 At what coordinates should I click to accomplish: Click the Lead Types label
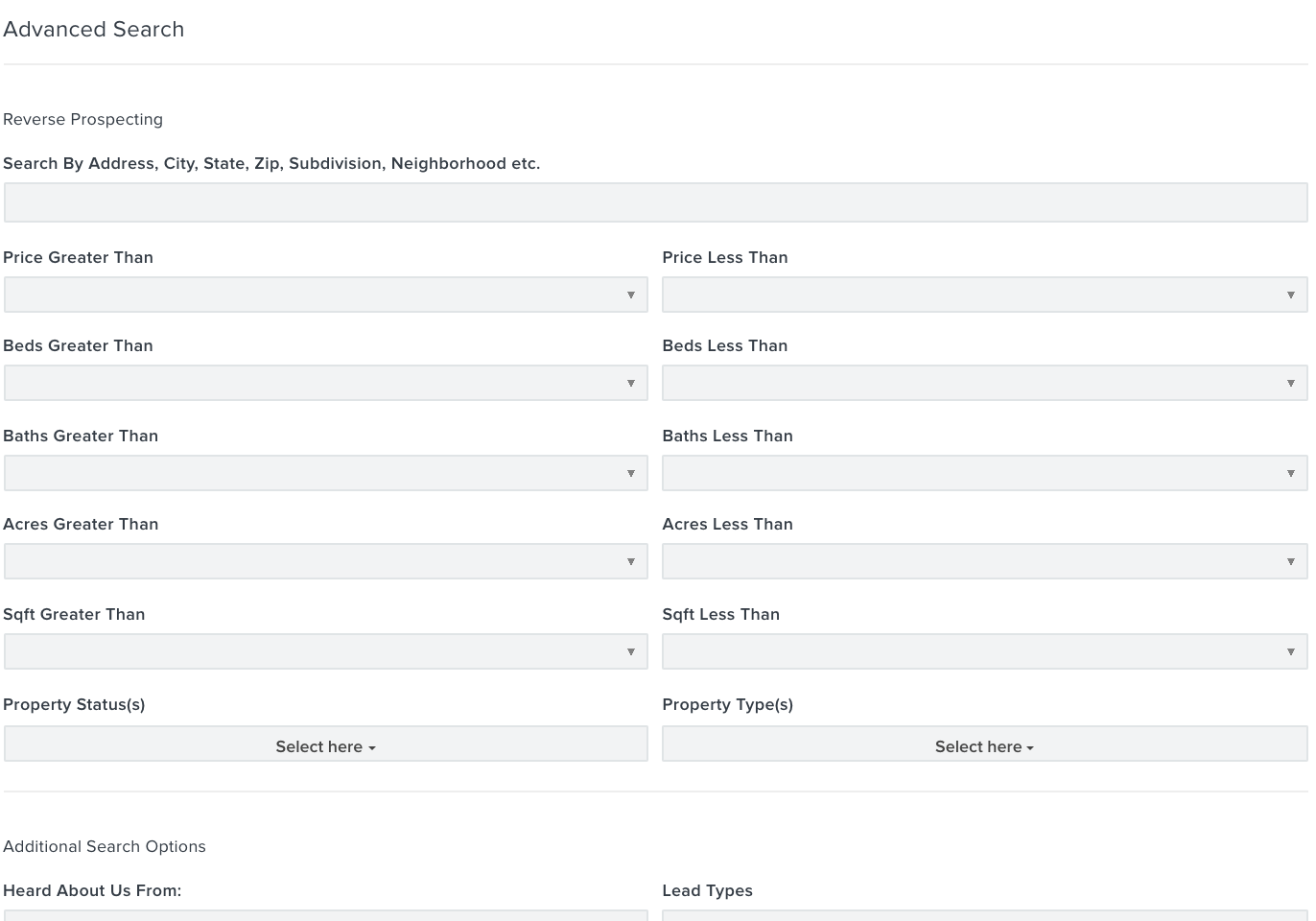click(708, 890)
